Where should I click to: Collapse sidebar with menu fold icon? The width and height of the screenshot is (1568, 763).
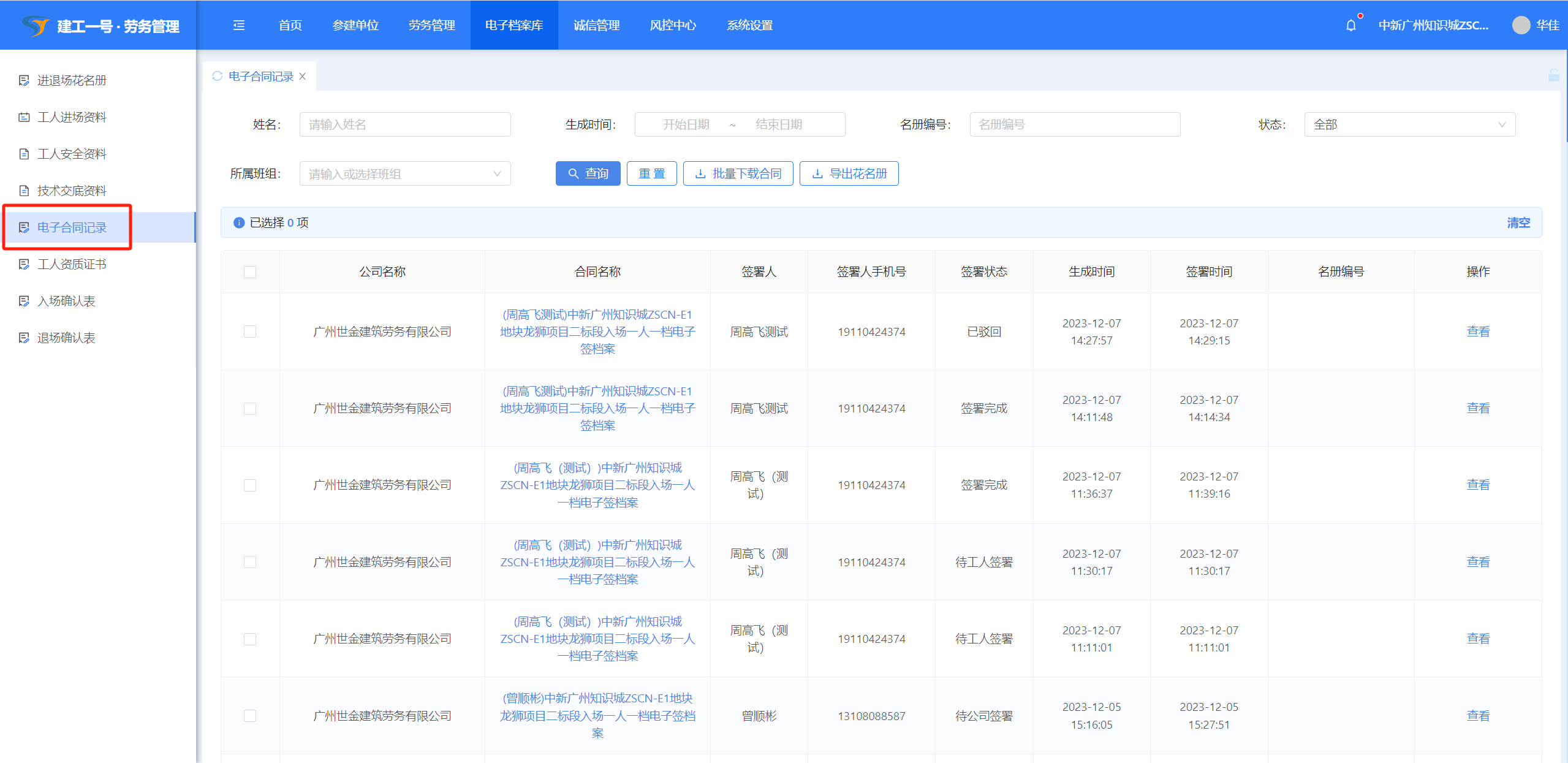(239, 25)
